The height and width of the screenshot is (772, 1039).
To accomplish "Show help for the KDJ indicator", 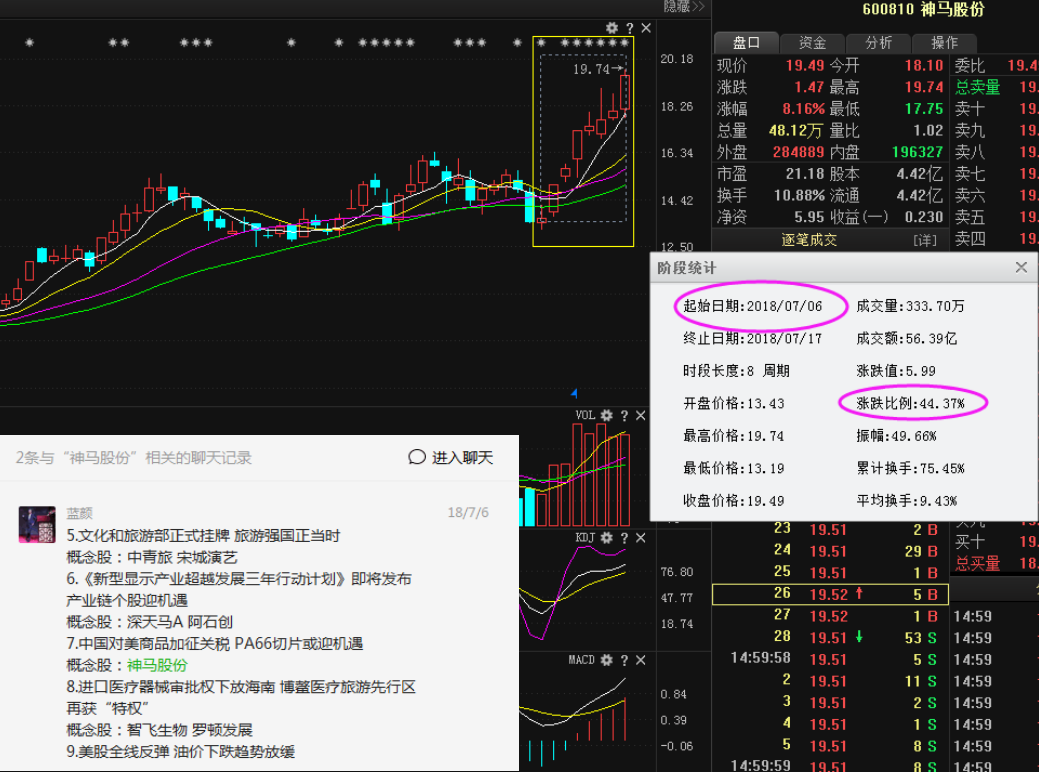I will pos(624,537).
